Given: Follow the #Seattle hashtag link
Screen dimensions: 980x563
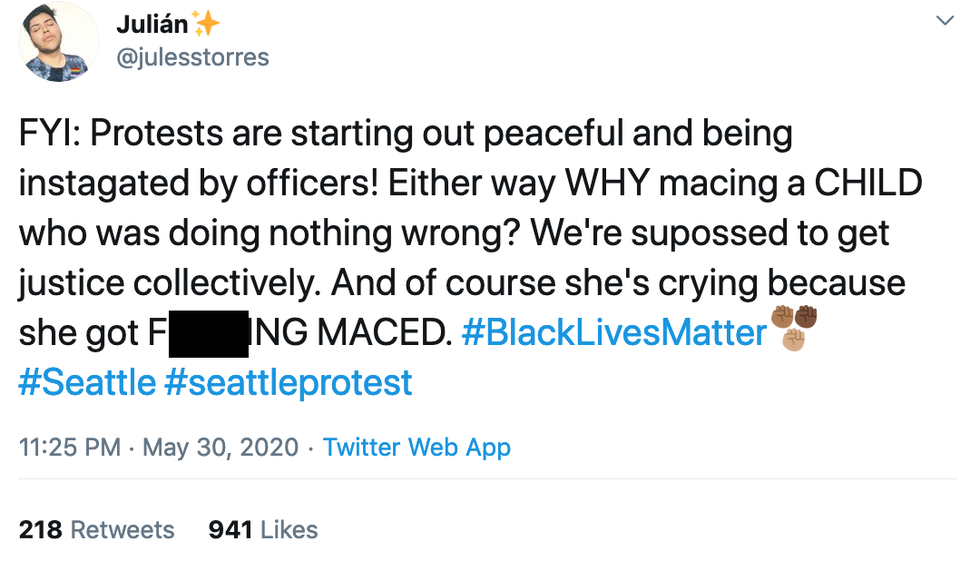Looking at the screenshot, I should (86, 382).
